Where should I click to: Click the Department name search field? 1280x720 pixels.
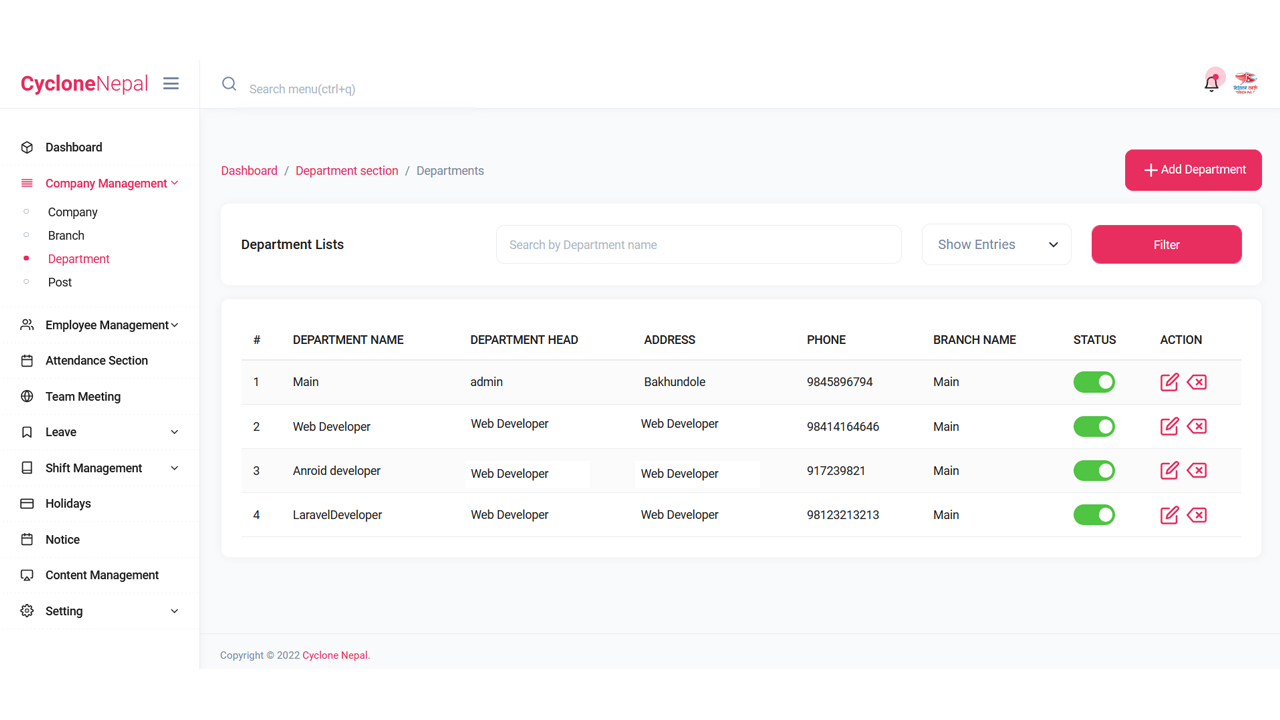click(x=698, y=244)
